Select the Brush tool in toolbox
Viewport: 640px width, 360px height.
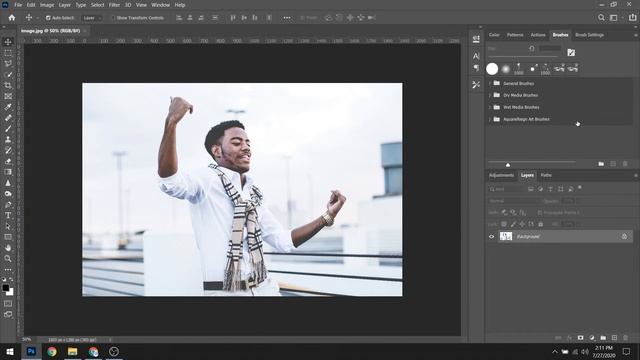coord(8,129)
